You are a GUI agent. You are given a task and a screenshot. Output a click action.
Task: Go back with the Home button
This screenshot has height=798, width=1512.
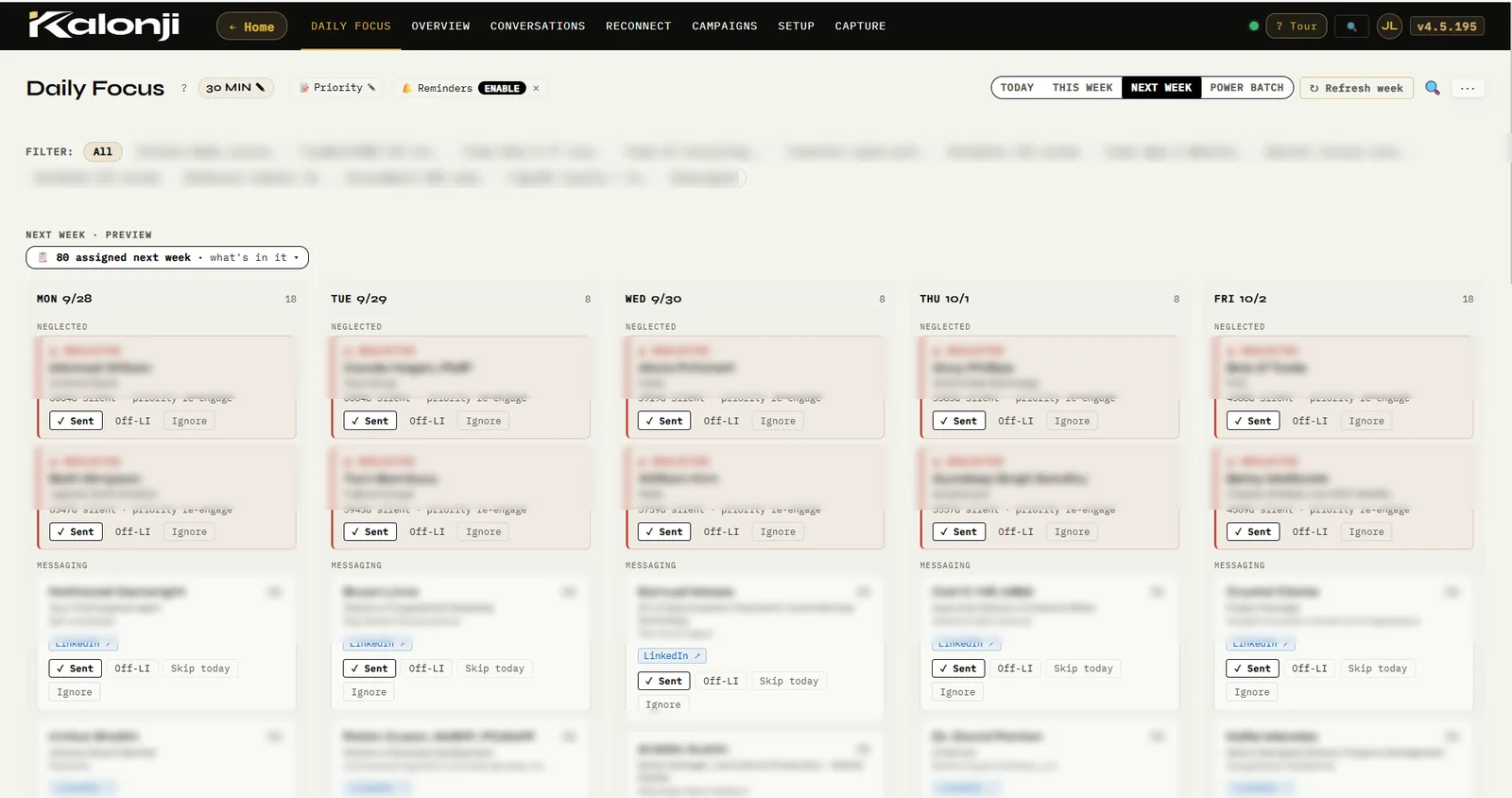(251, 26)
